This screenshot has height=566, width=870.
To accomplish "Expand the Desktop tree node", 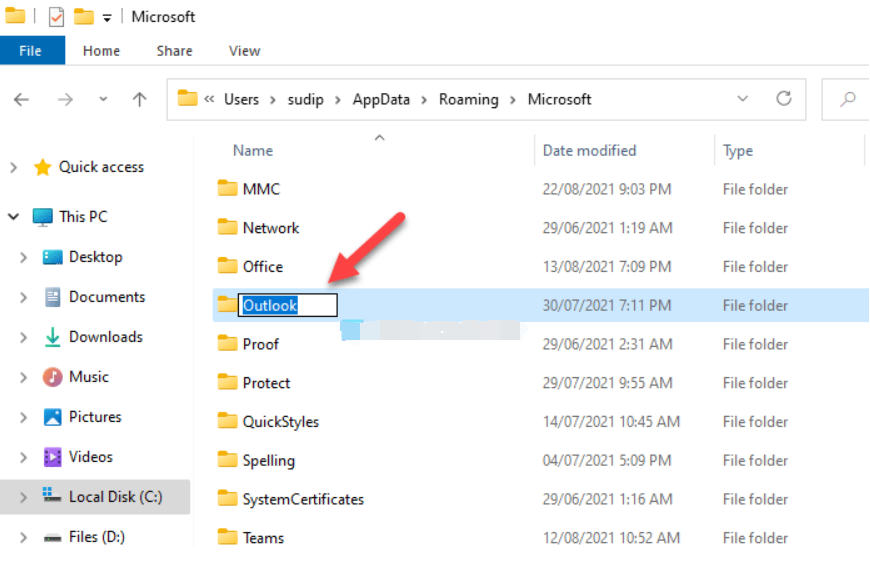I will coord(23,257).
